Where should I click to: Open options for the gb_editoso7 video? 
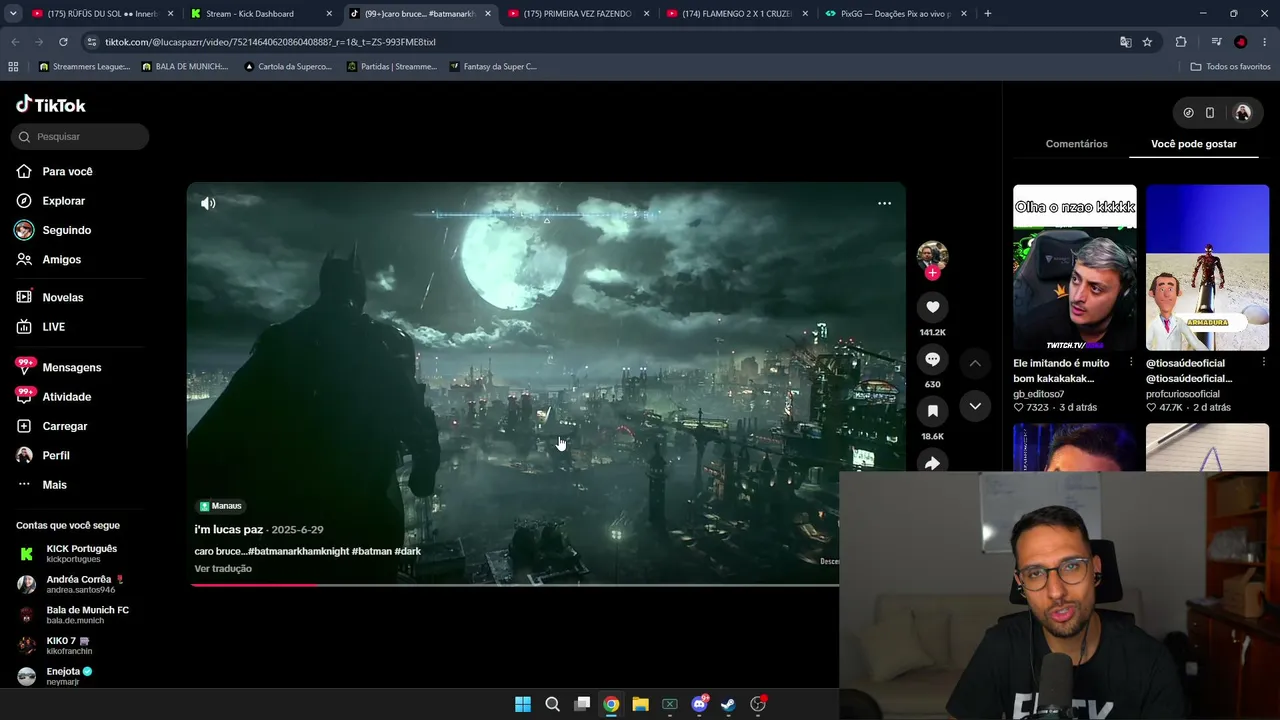(x=1131, y=363)
